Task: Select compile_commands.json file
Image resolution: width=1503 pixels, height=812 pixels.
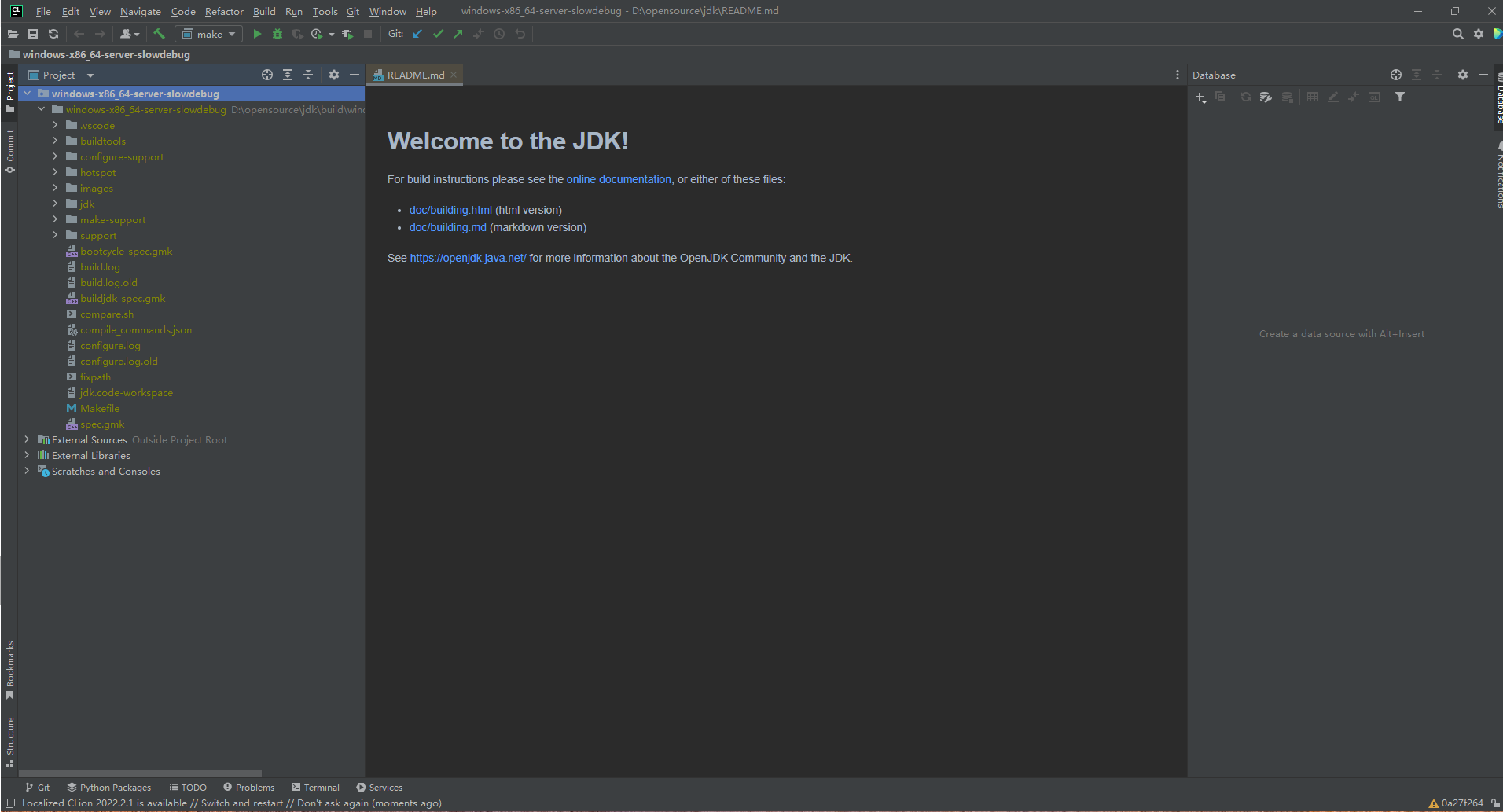Action: point(135,329)
